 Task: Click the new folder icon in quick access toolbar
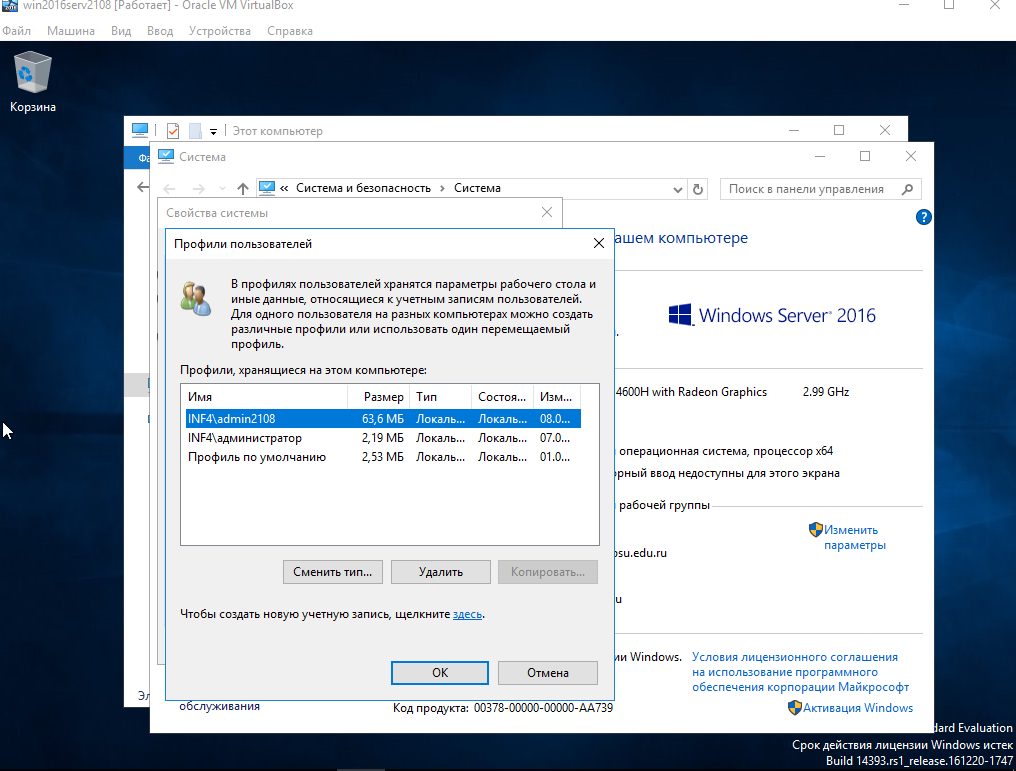click(194, 131)
